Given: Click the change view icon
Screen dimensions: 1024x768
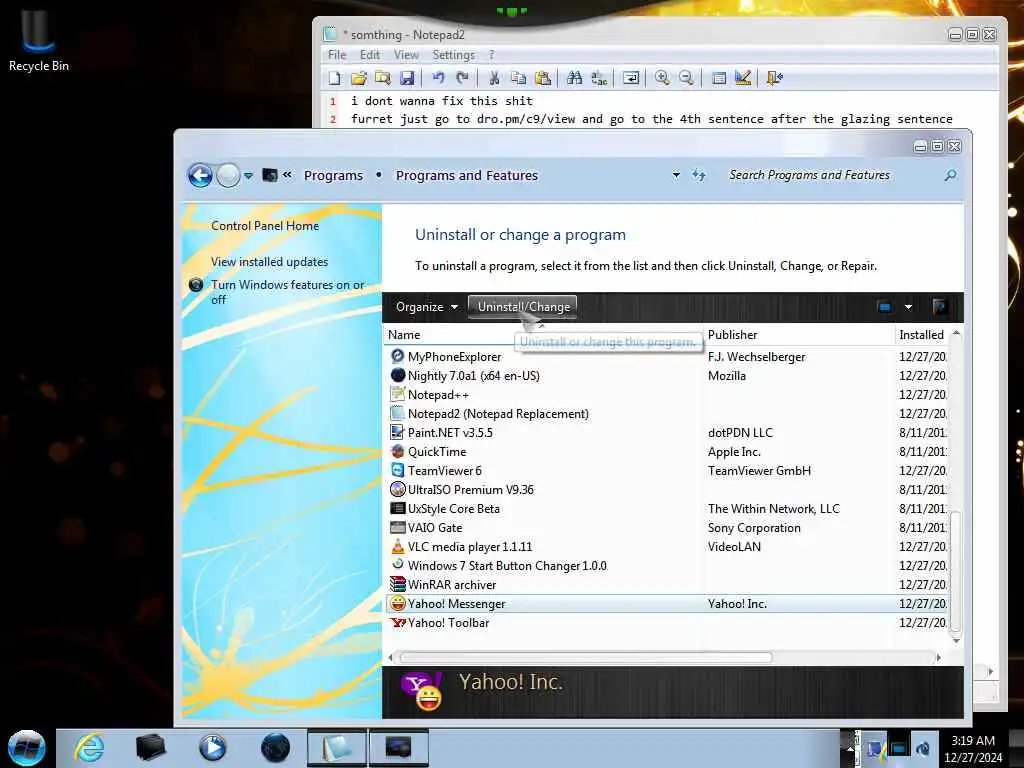Looking at the screenshot, I should pyautogui.click(x=885, y=307).
